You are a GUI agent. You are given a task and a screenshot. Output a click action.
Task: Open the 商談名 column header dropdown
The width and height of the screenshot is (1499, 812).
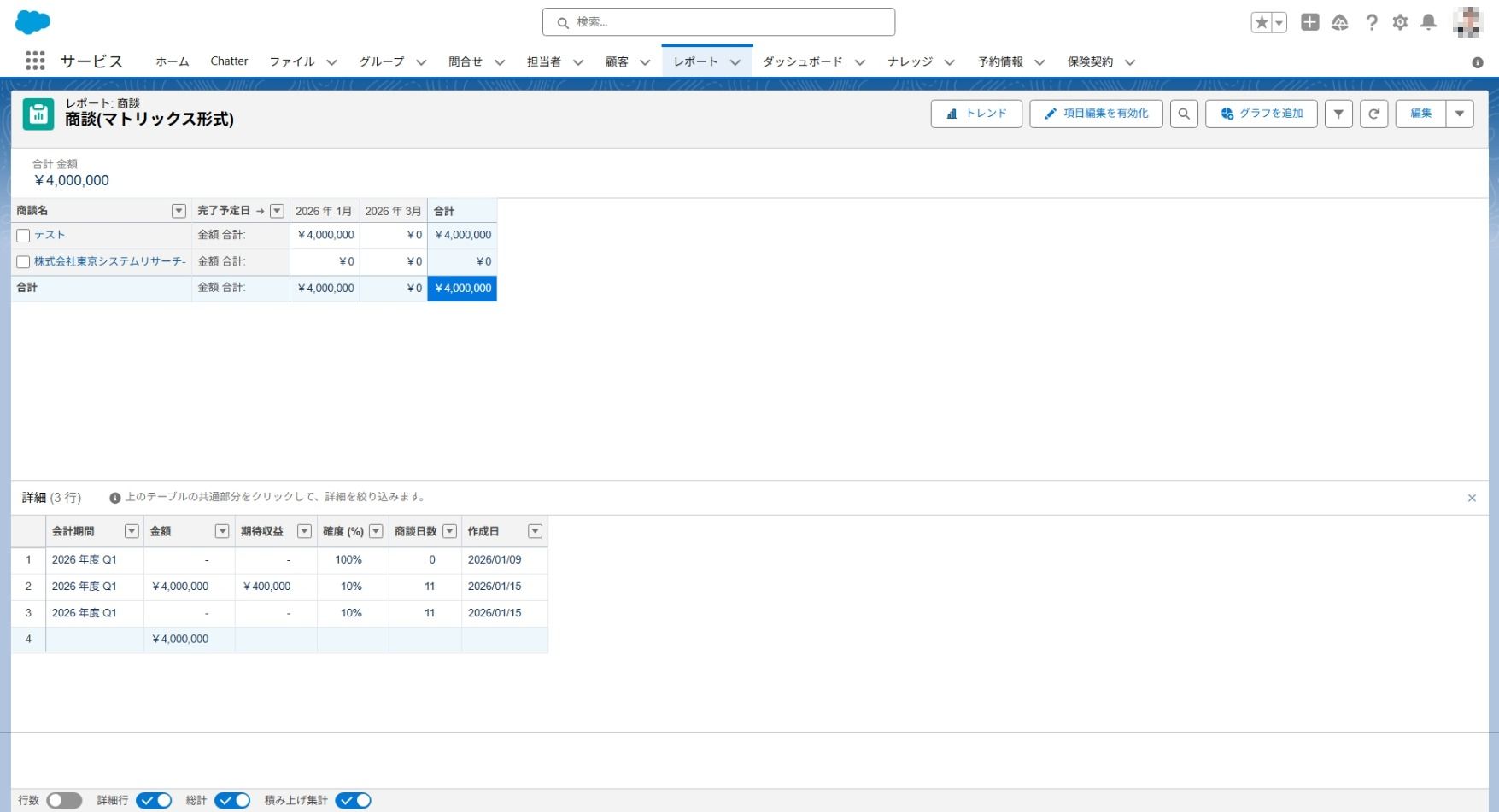179,211
